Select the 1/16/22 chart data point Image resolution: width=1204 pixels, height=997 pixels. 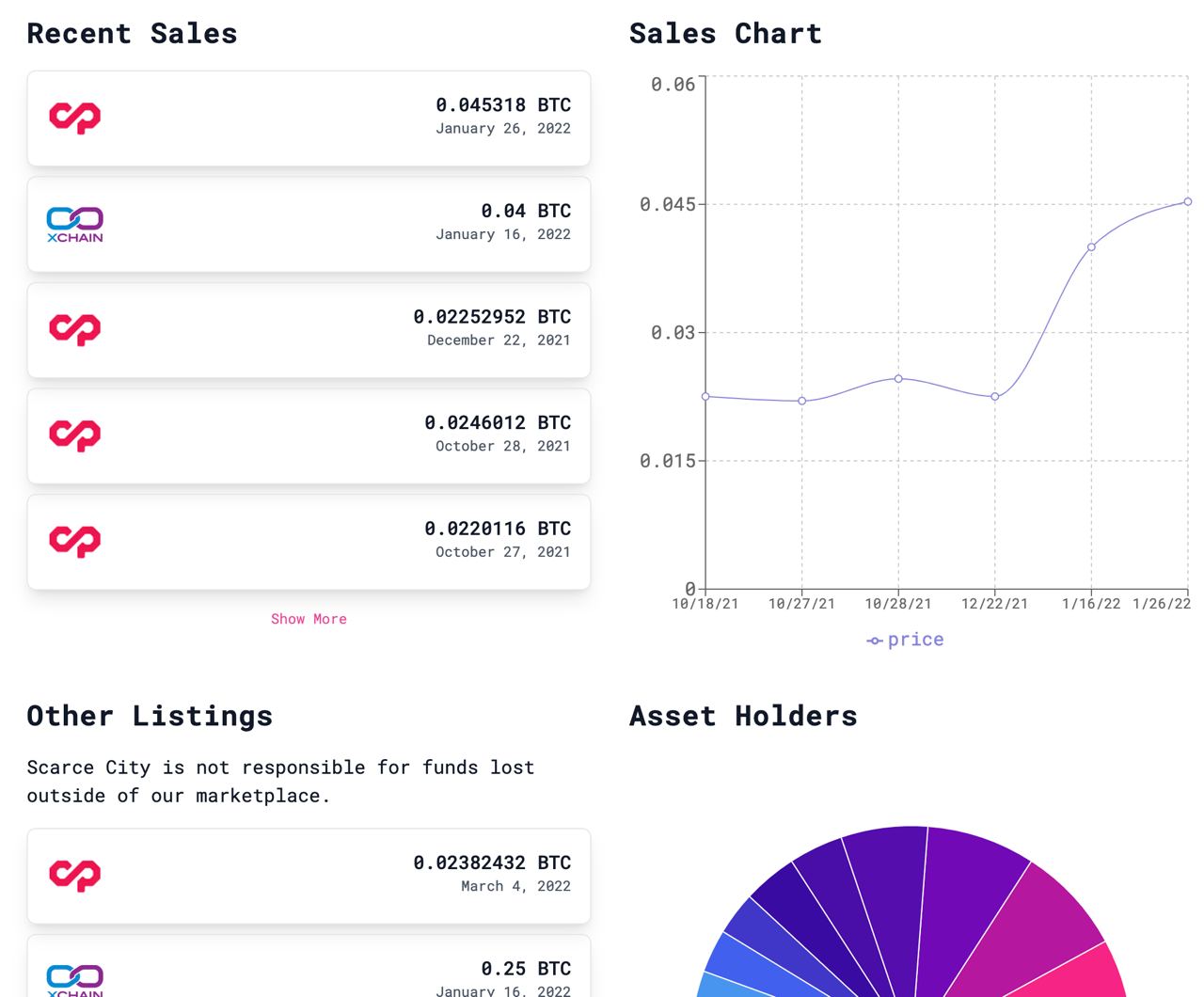(x=1091, y=247)
